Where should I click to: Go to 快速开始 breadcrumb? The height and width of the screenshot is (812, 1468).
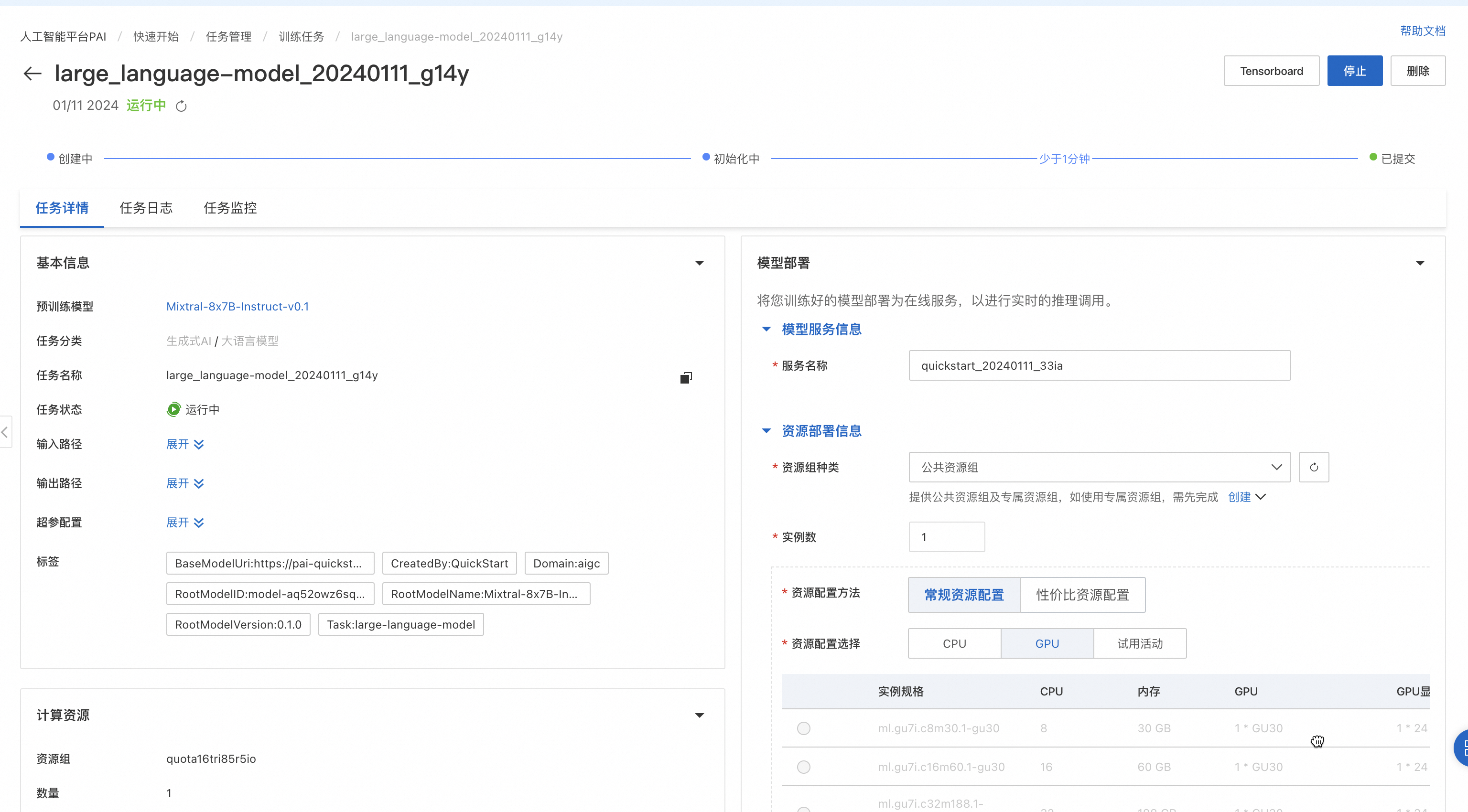(x=156, y=36)
